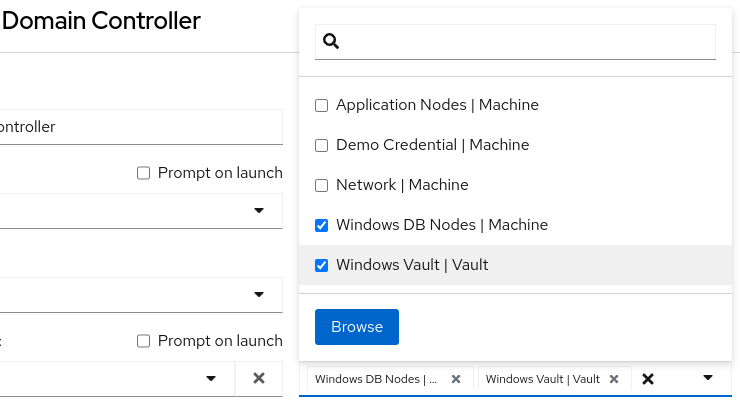Viewport: 740px width, 418px height.
Task: Uncheck Windows DB Nodes | Machine checkbox
Action: coord(321,226)
